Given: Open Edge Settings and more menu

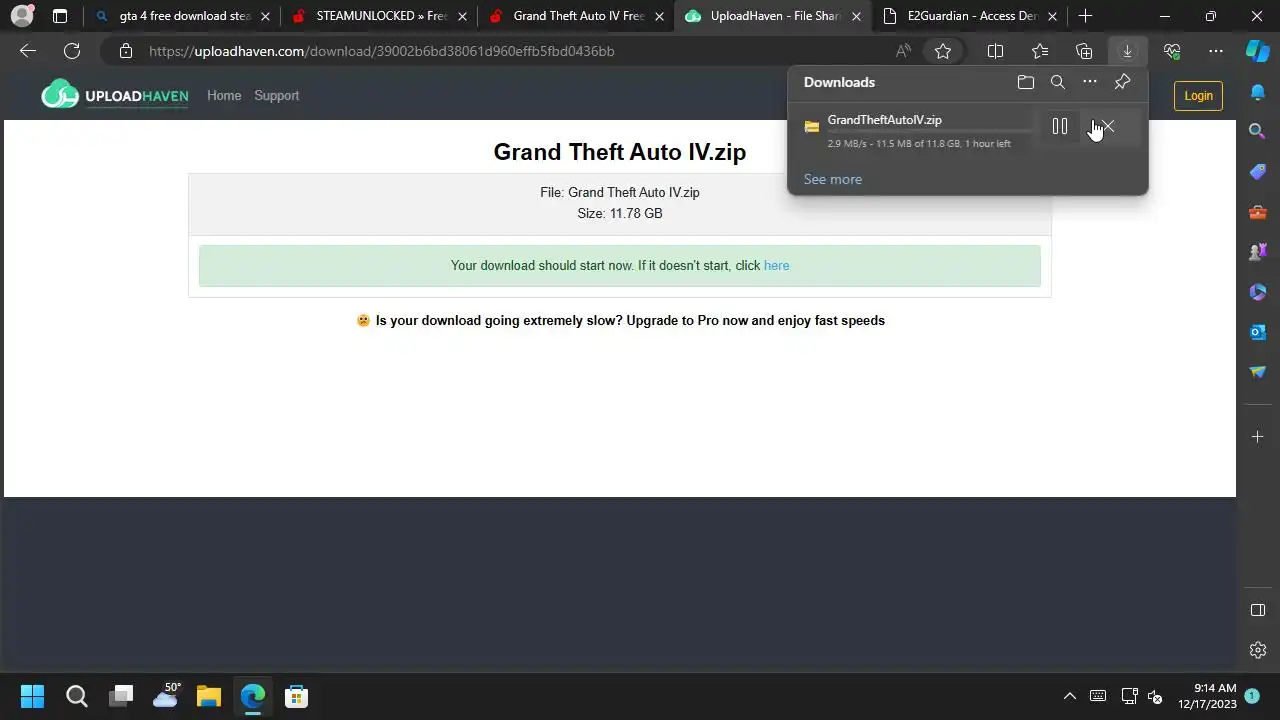Looking at the screenshot, I should point(1216,51).
